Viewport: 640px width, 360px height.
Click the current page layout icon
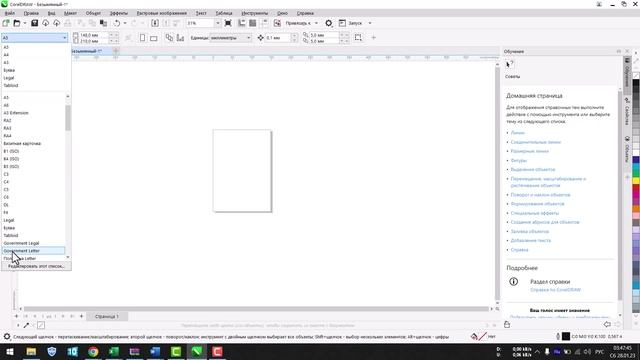coord(180,38)
